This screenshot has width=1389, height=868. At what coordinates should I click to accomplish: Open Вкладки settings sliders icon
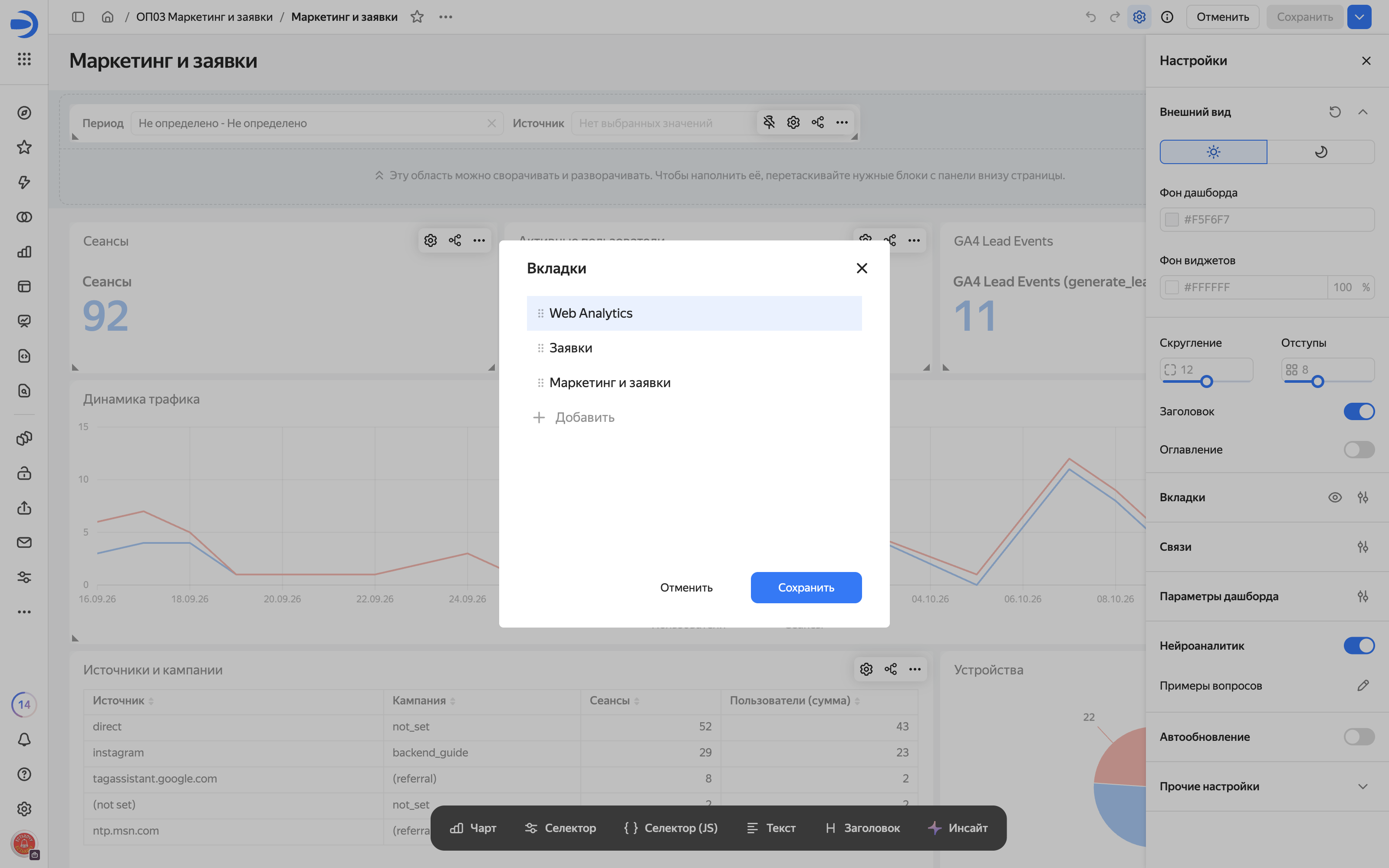tap(1363, 498)
